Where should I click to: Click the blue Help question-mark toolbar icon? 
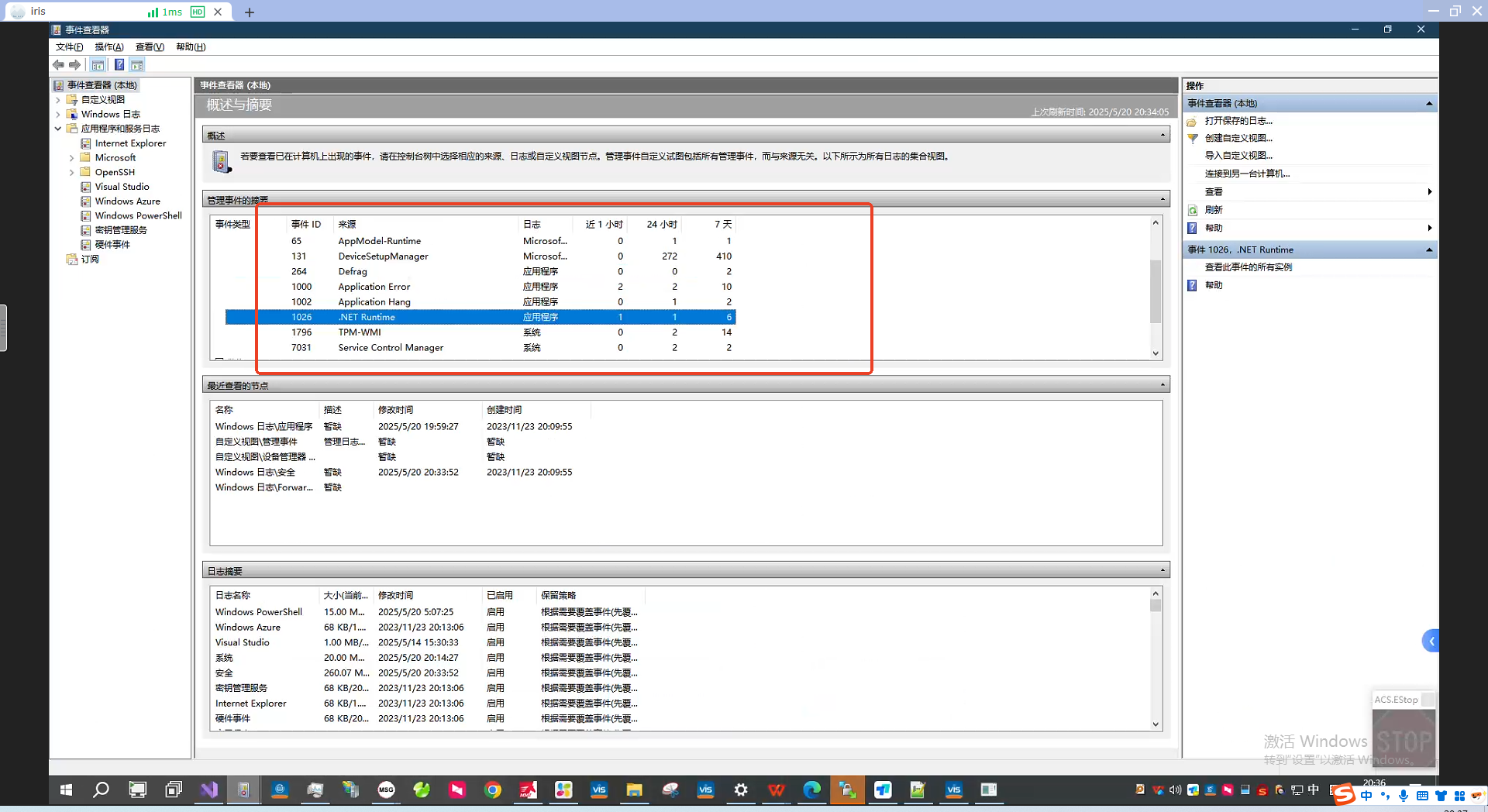[119, 65]
